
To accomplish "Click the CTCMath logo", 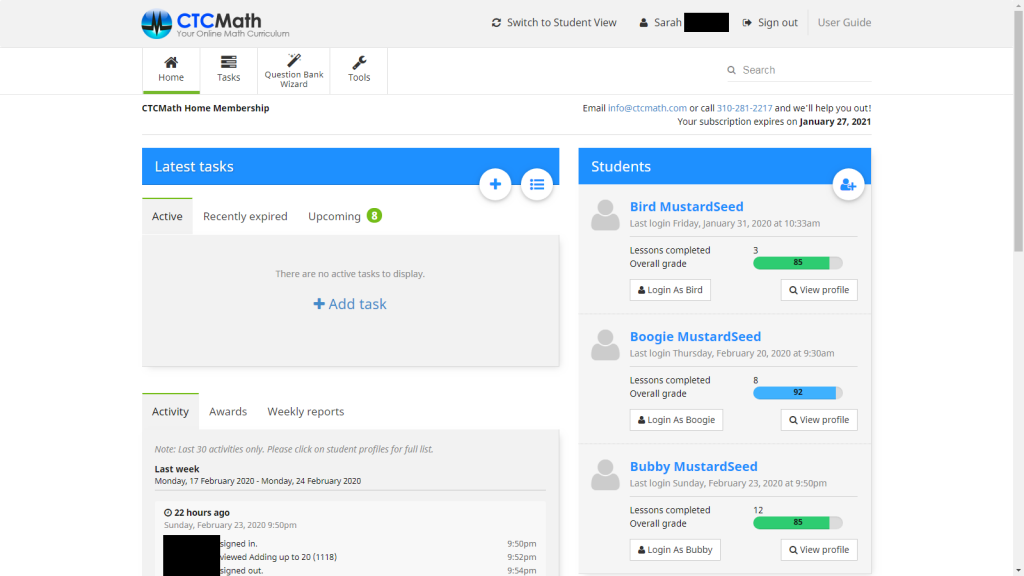I will coord(216,24).
